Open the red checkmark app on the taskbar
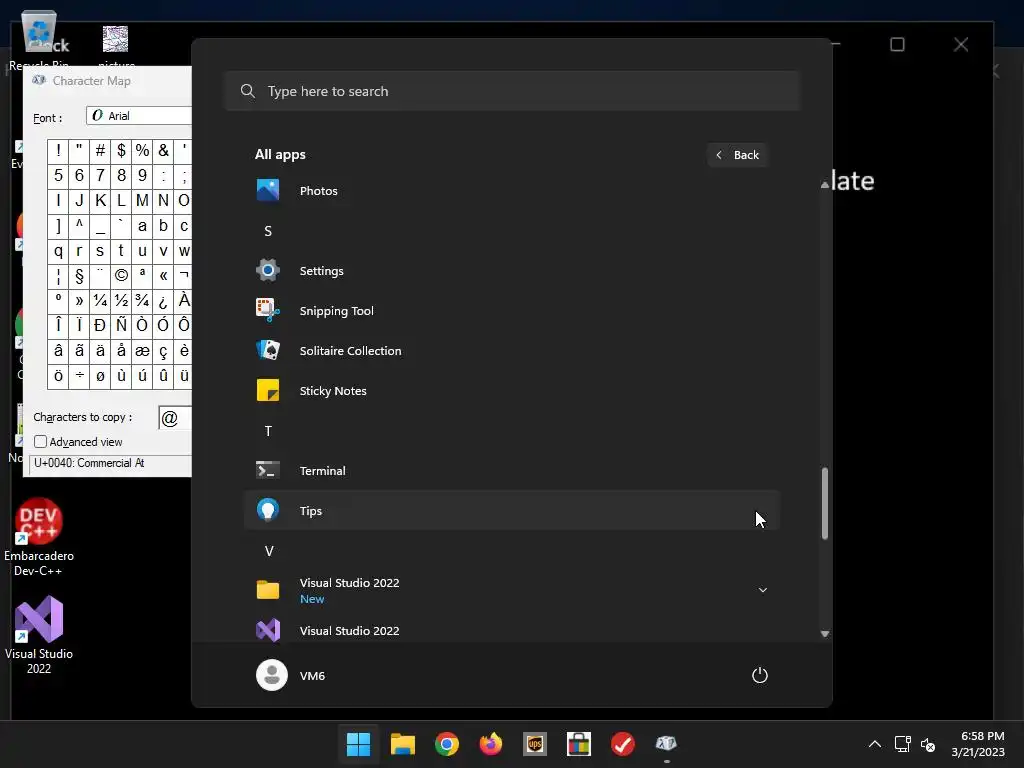Image resolution: width=1024 pixels, height=768 pixels. [622, 744]
